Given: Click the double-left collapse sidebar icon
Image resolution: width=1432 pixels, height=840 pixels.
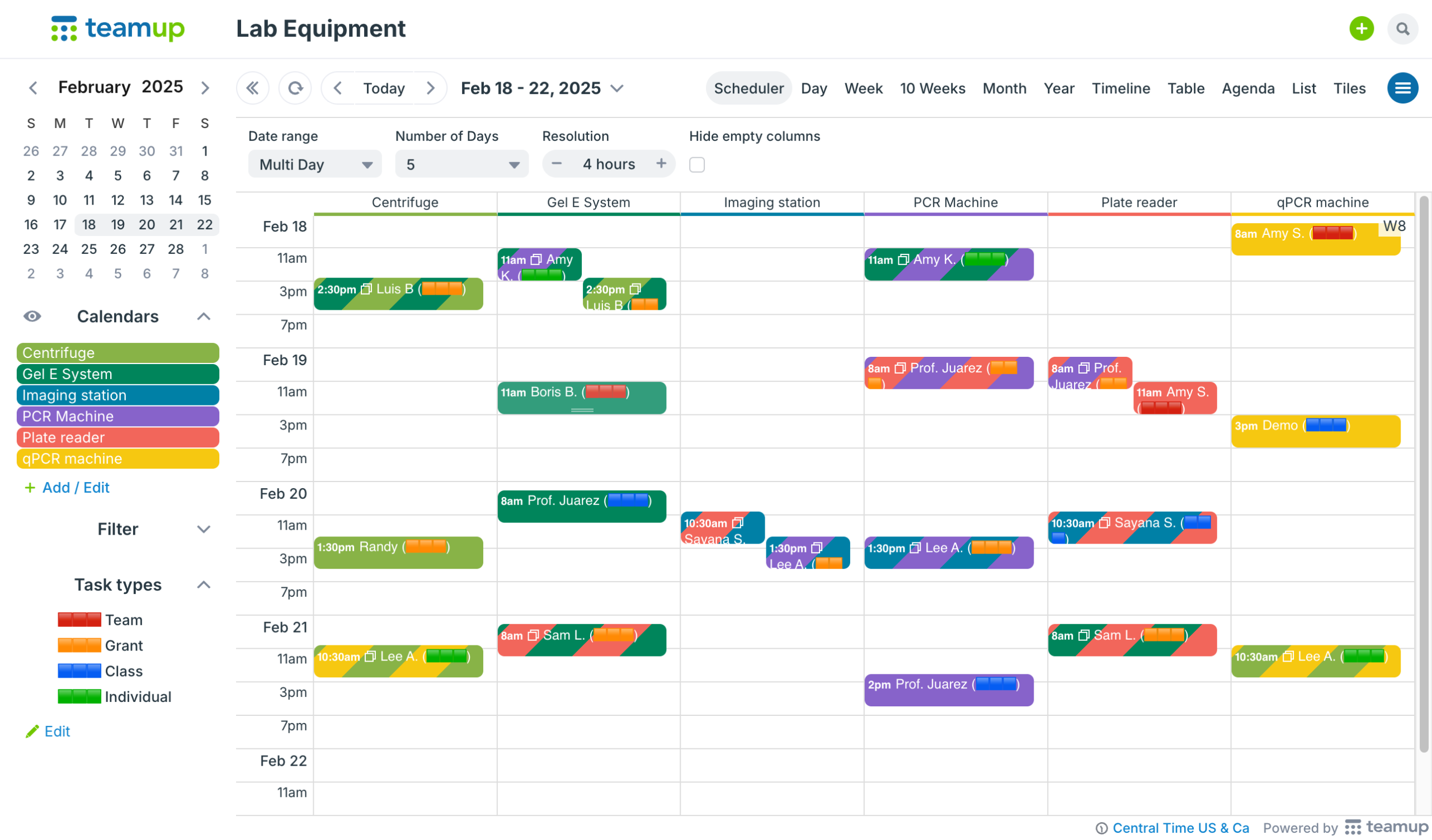Looking at the screenshot, I should pos(252,88).
